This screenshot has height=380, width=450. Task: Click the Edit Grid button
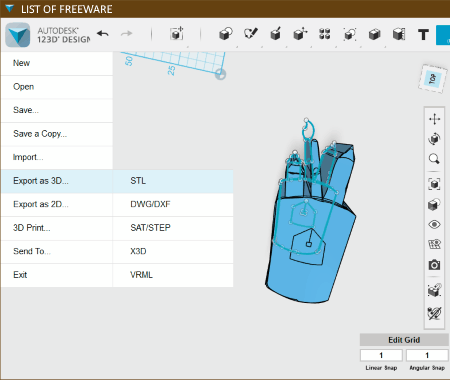coord(404,340)
